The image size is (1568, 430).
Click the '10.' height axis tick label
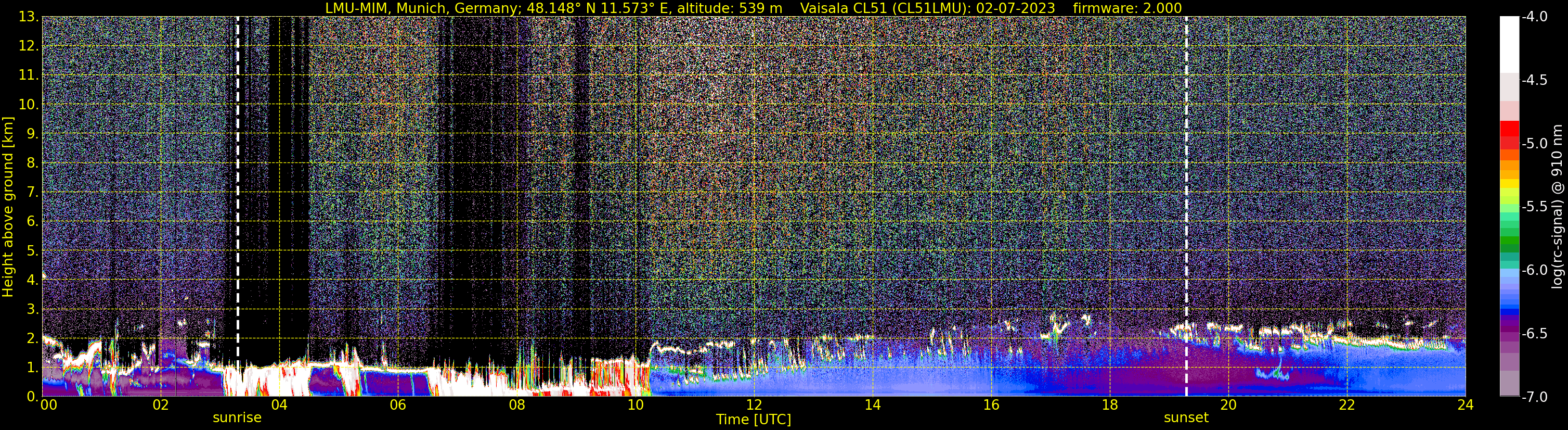click(29, 105)
